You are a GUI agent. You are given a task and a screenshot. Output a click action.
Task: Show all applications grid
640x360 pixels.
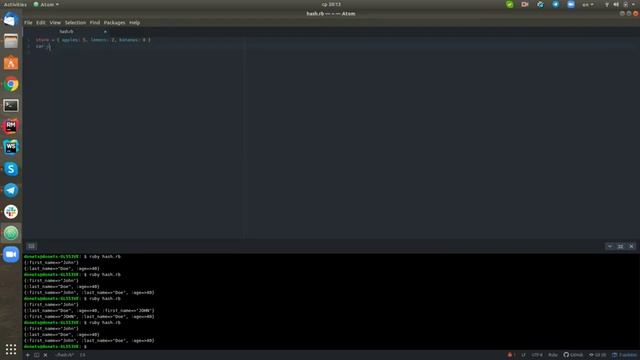[11, 349]
